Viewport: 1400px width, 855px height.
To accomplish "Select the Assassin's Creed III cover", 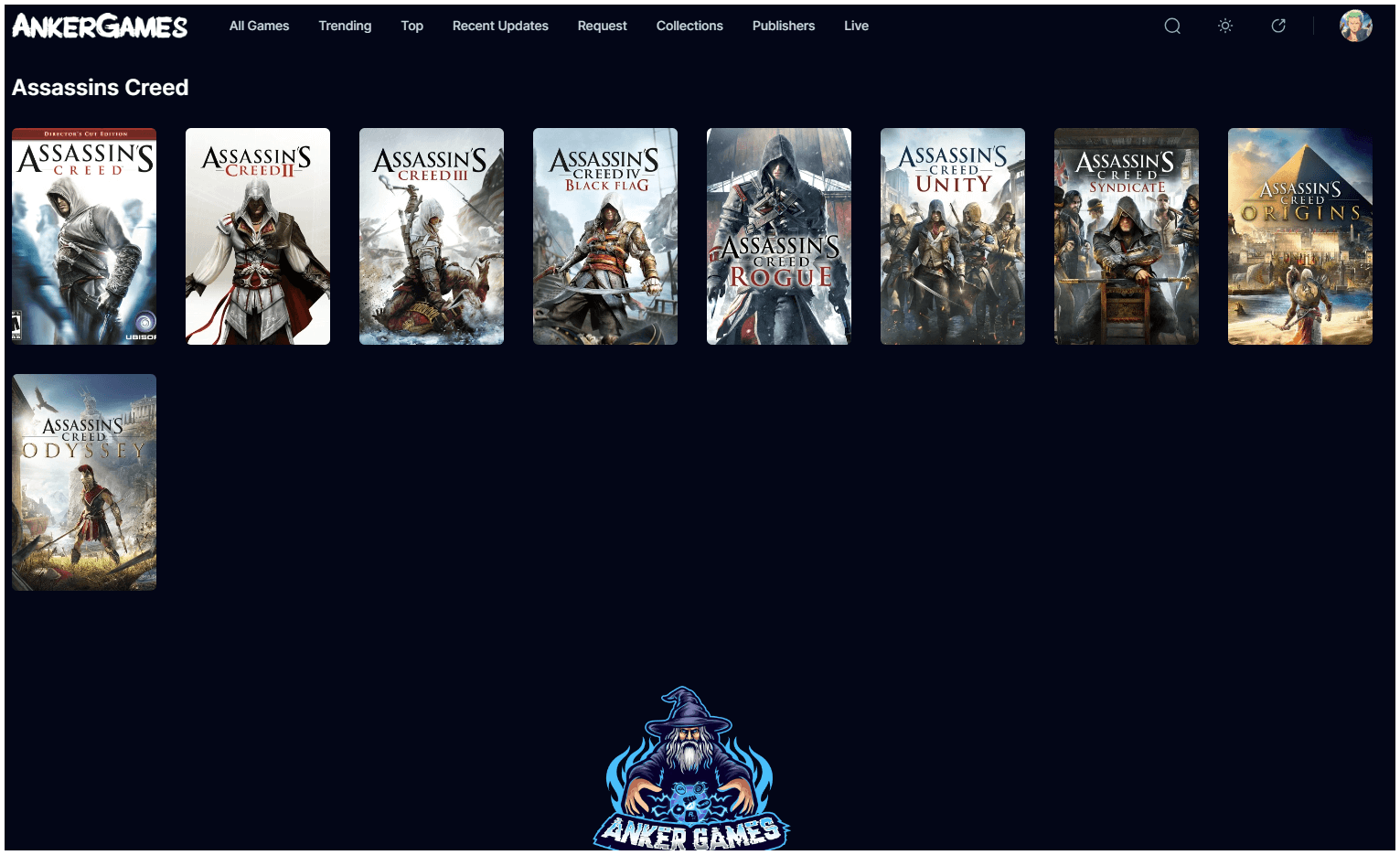I will tap(432, 236).
